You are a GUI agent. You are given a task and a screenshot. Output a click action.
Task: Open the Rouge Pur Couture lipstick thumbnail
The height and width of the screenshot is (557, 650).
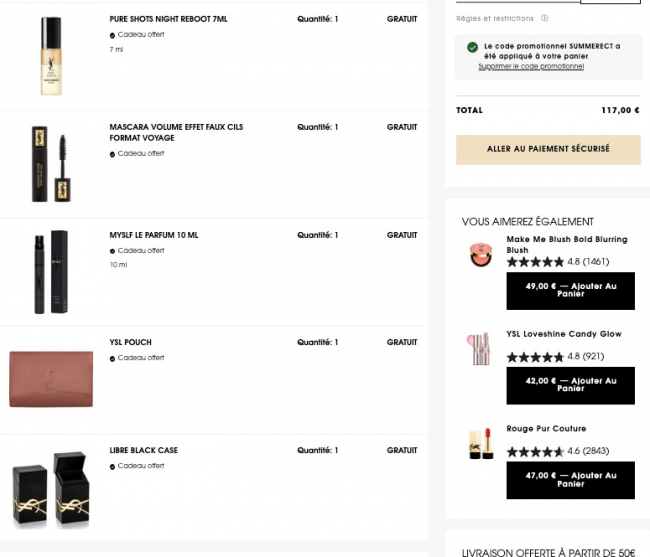481,444
